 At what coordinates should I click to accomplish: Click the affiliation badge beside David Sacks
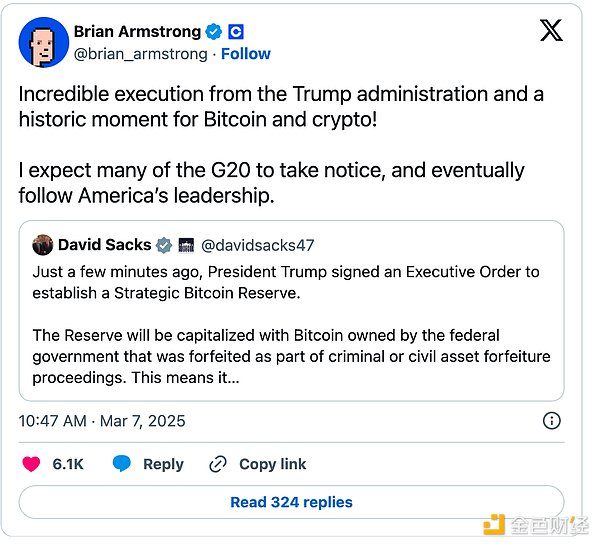click(186, 245)
